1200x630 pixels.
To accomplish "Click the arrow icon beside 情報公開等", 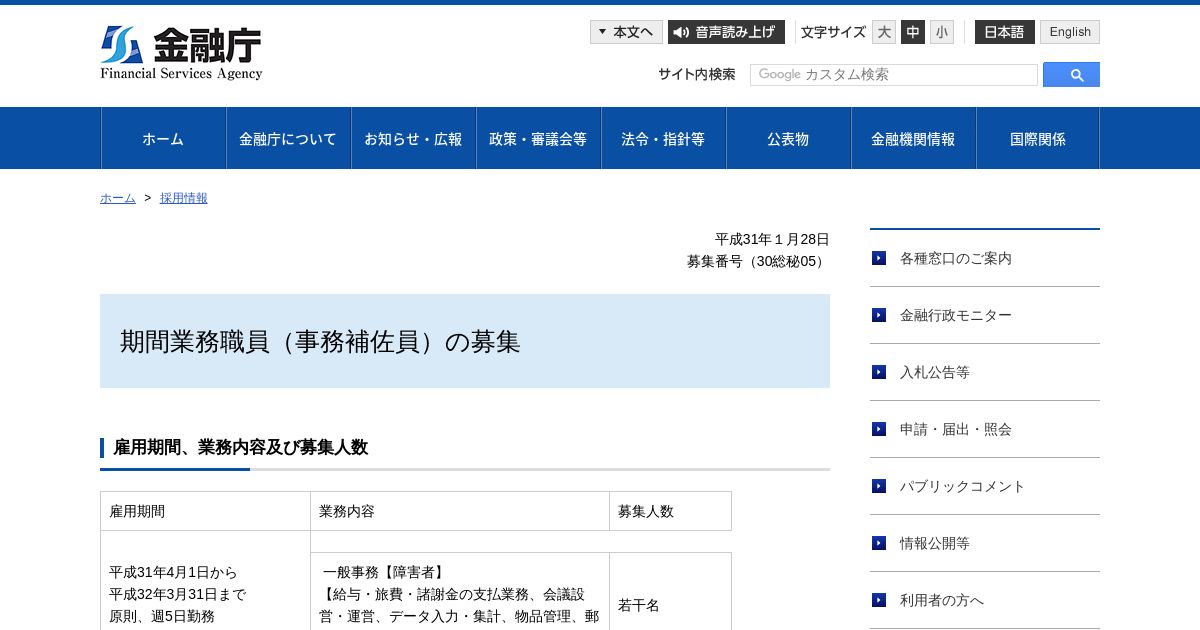I will [x=879, y=543].
